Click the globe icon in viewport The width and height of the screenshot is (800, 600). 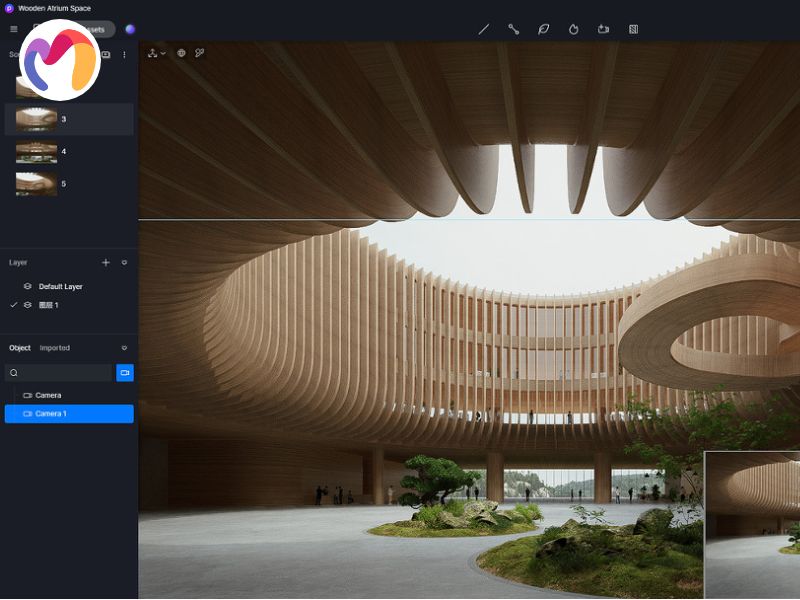(181, 53)
